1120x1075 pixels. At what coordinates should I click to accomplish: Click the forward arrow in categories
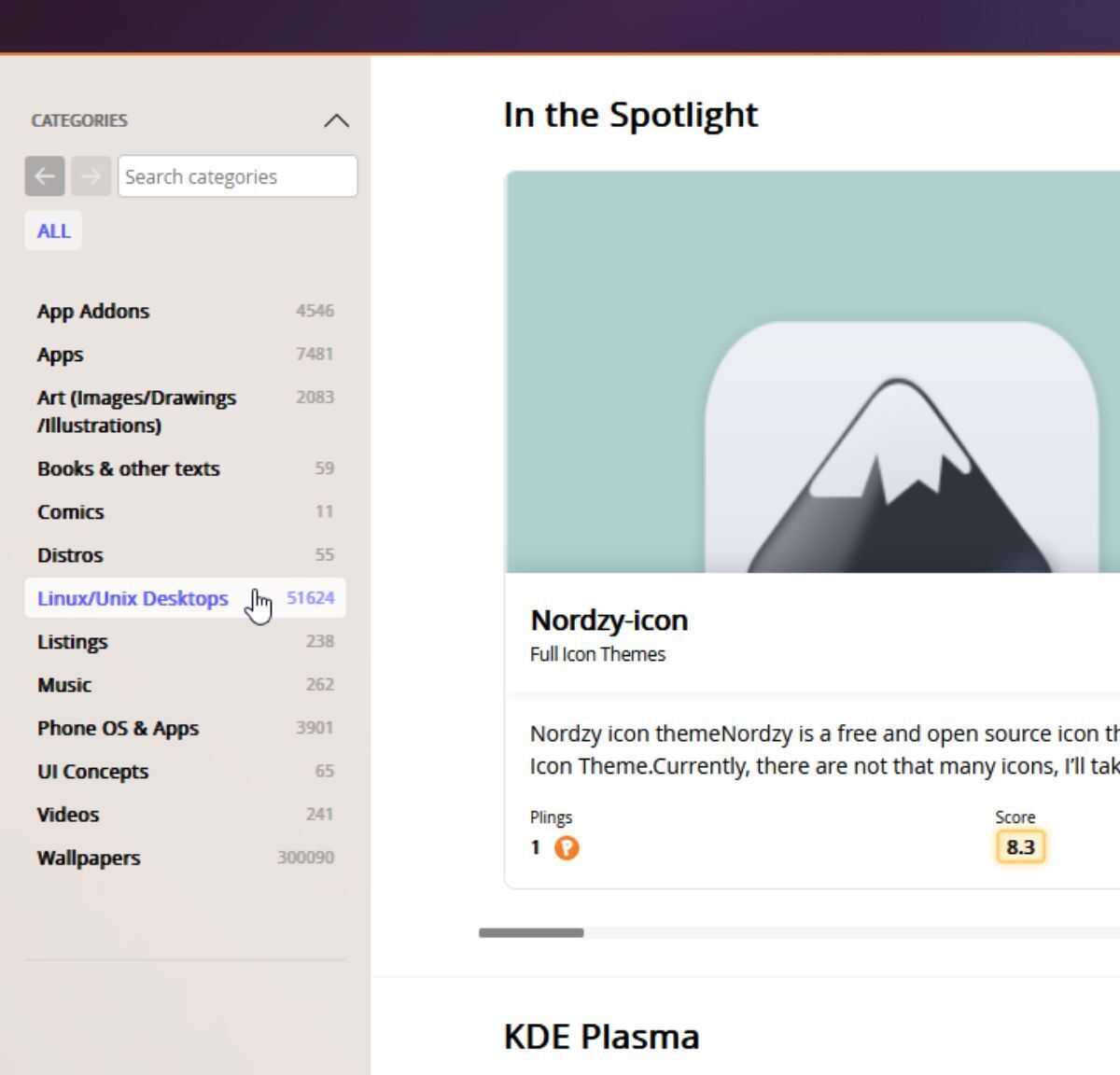pos(91,176)
